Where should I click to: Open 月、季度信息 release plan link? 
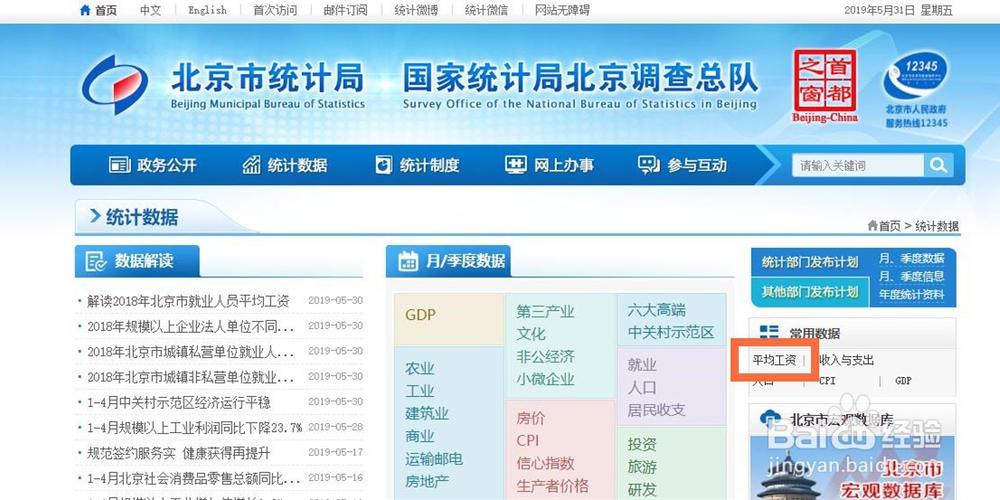912,276
